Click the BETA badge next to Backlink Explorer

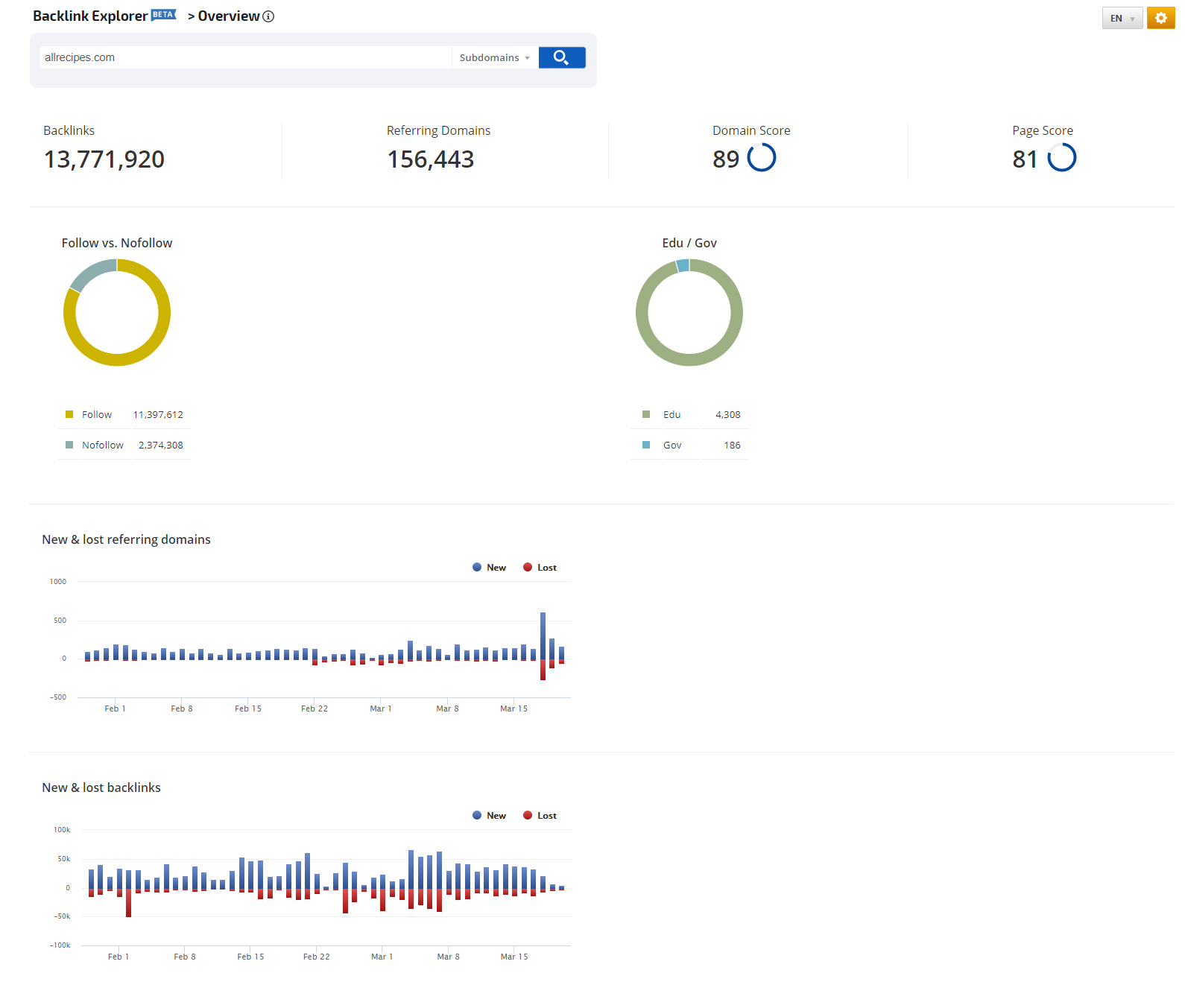pos(163,15)
